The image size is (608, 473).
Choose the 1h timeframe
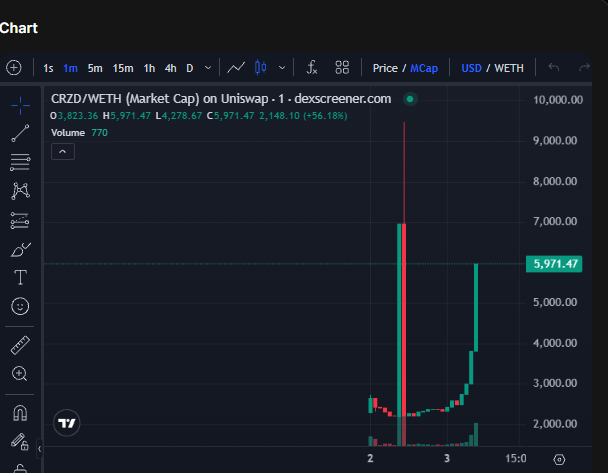pos(149,68)
